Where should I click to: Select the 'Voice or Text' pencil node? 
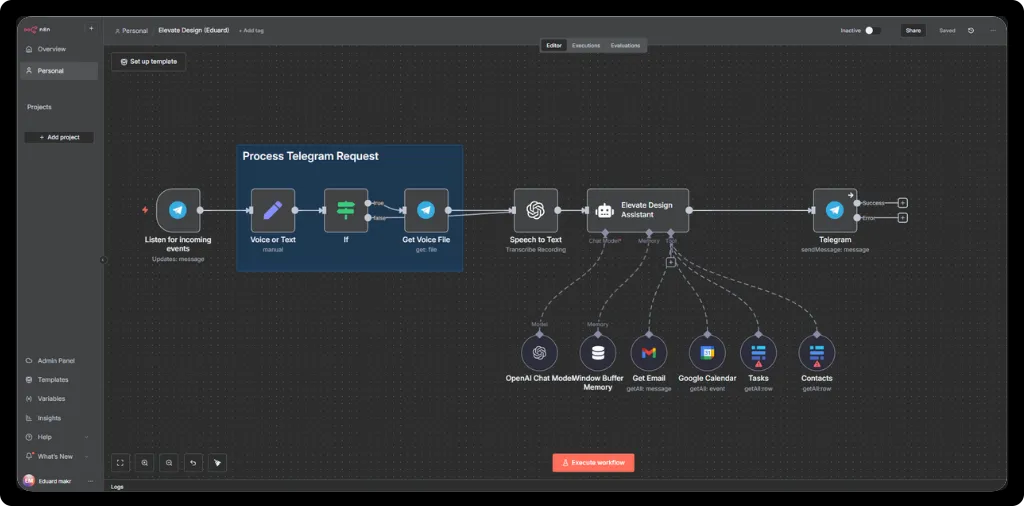click(x=273, y=210)
